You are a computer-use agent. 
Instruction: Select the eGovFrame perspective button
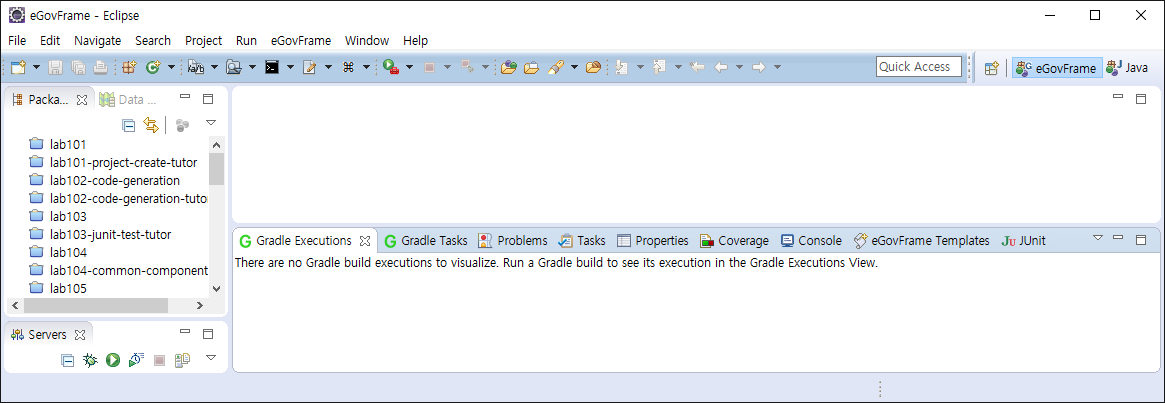coord(1056,68)
